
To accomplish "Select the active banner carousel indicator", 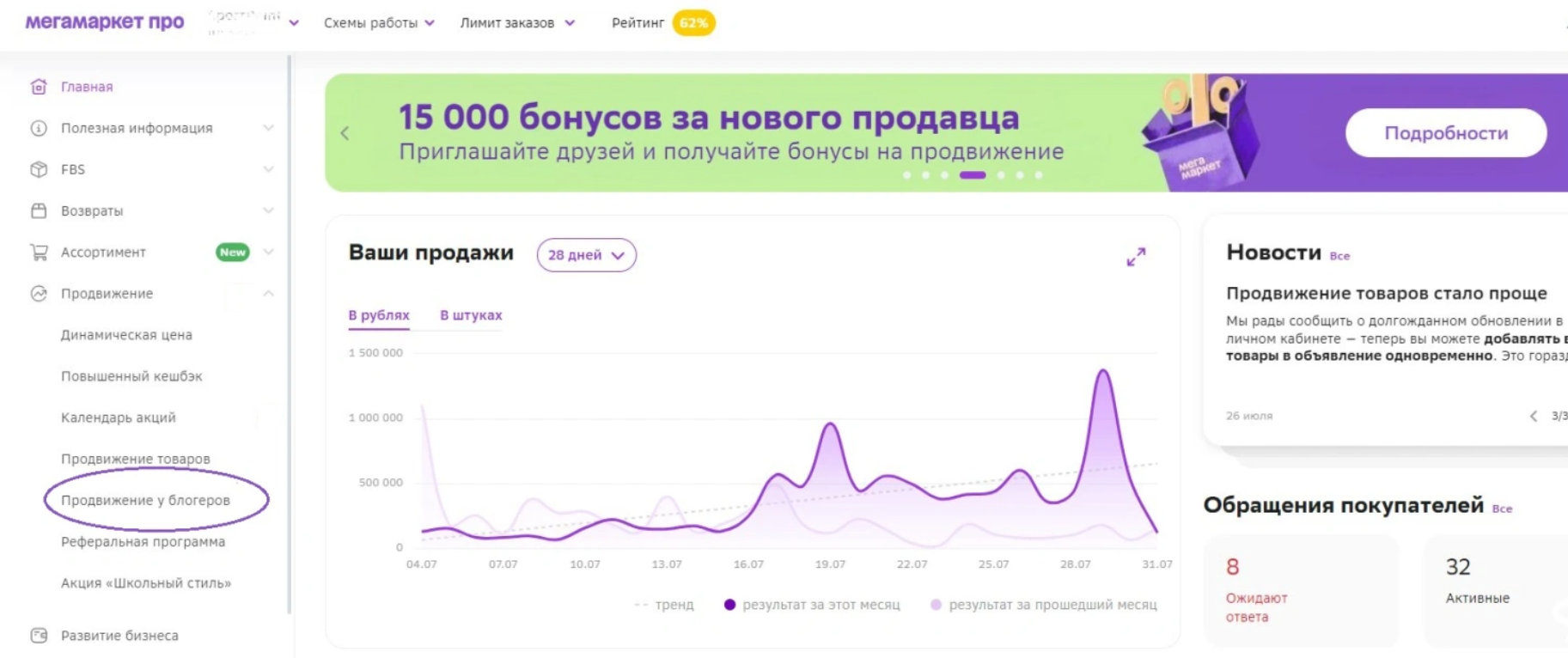I will point(973,175).
